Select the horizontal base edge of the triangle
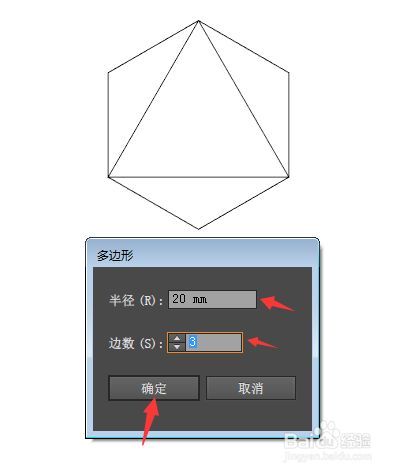401x474 pixels. point(199,177)
